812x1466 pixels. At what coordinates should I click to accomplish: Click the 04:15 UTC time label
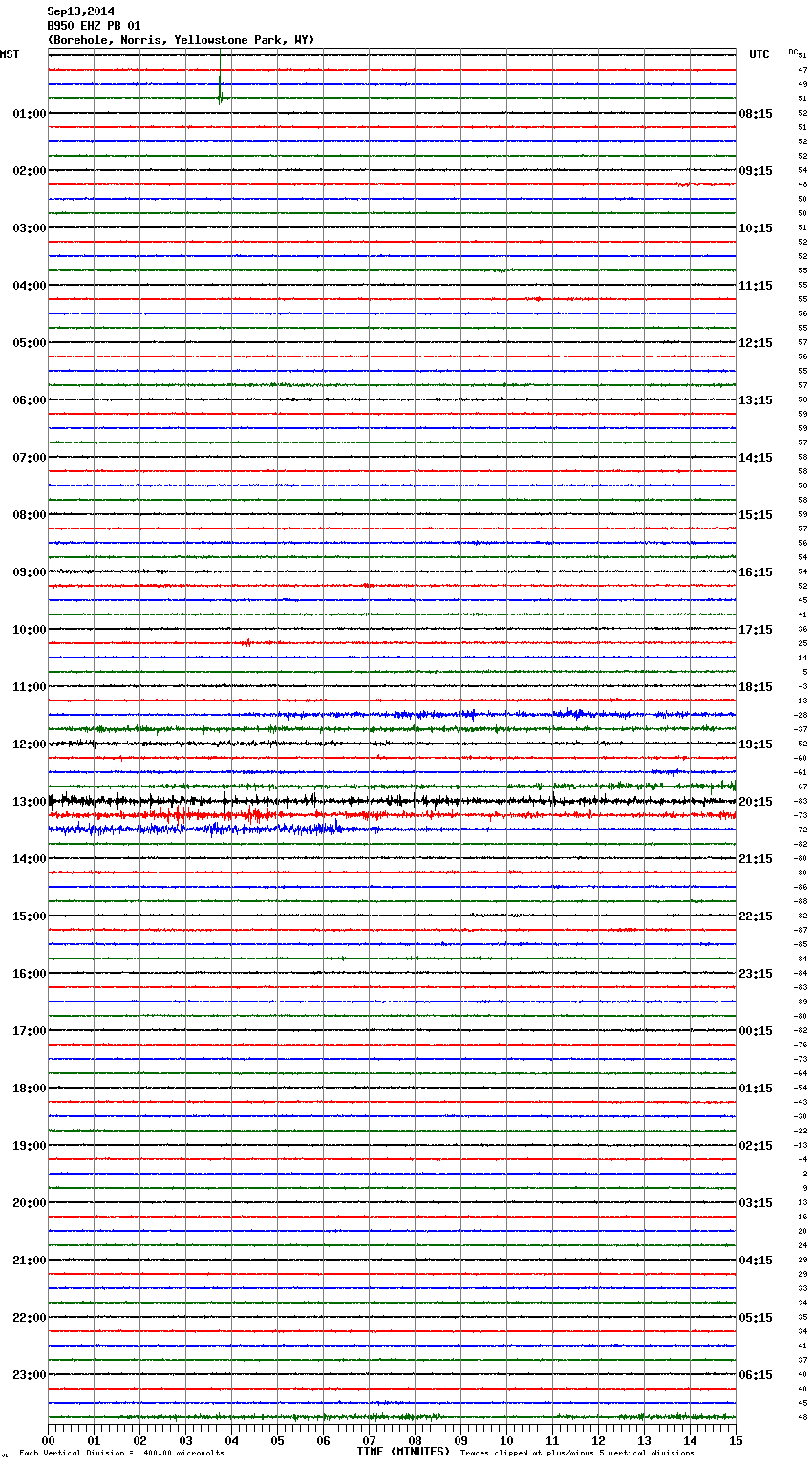point(756,1261)
